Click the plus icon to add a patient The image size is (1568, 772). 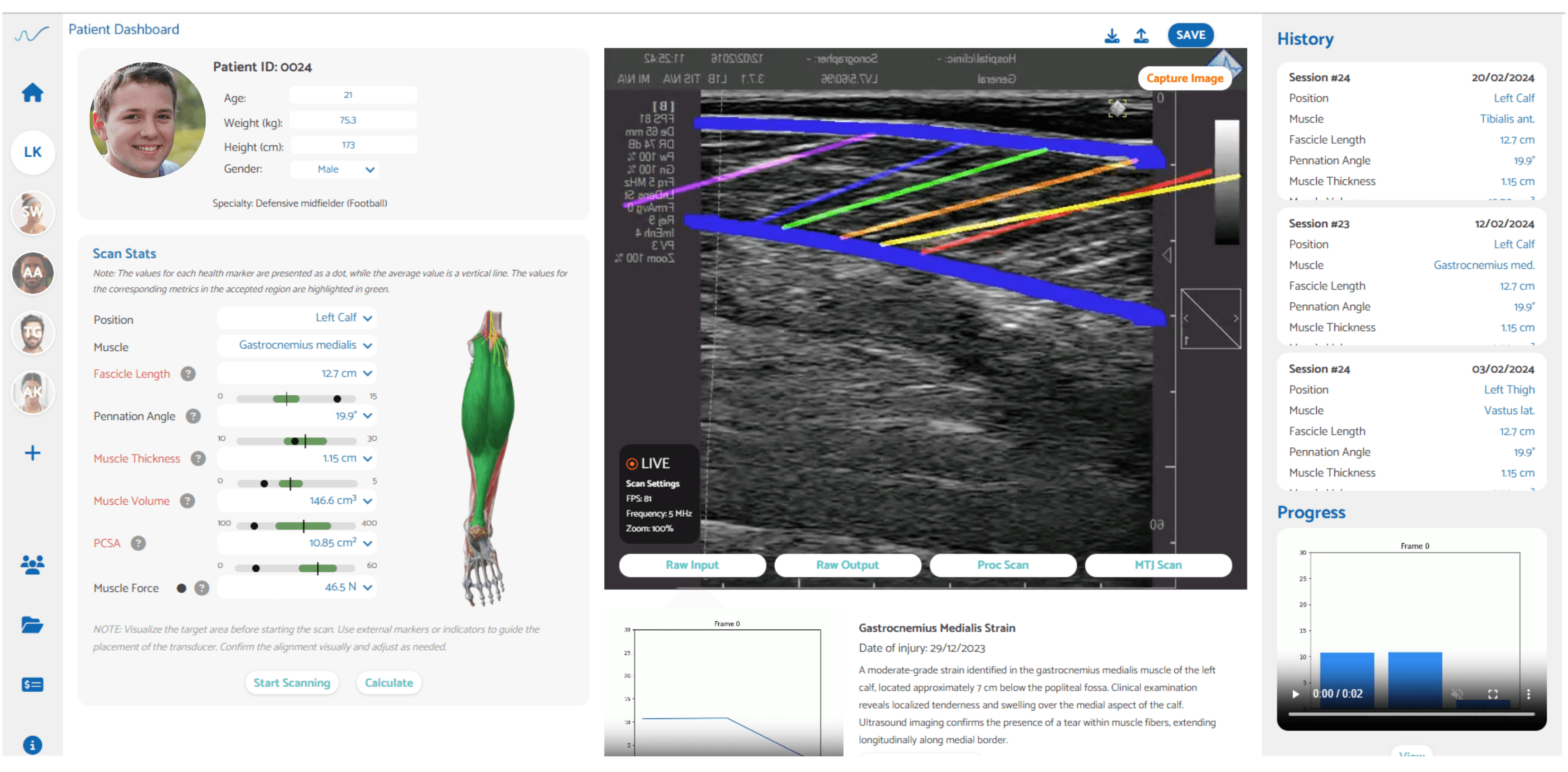[x=32, y=452]
